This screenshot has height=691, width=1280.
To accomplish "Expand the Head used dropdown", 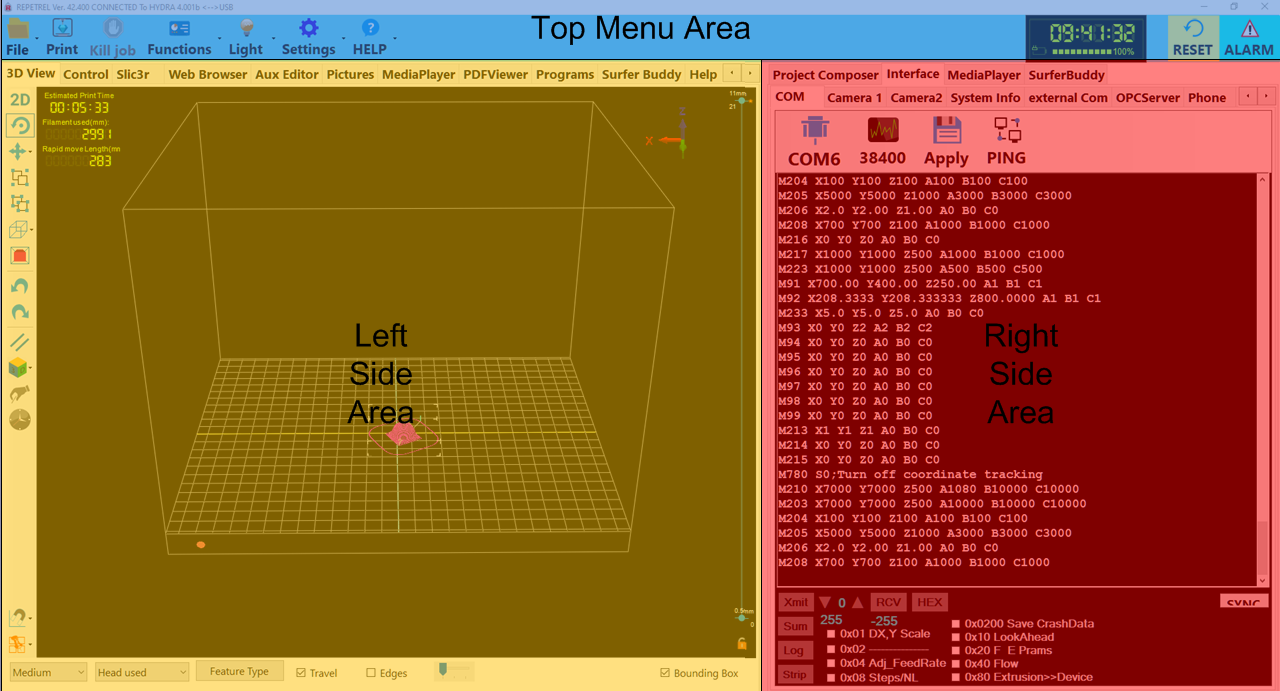I will pyautogui.click(x=141, y=673).
